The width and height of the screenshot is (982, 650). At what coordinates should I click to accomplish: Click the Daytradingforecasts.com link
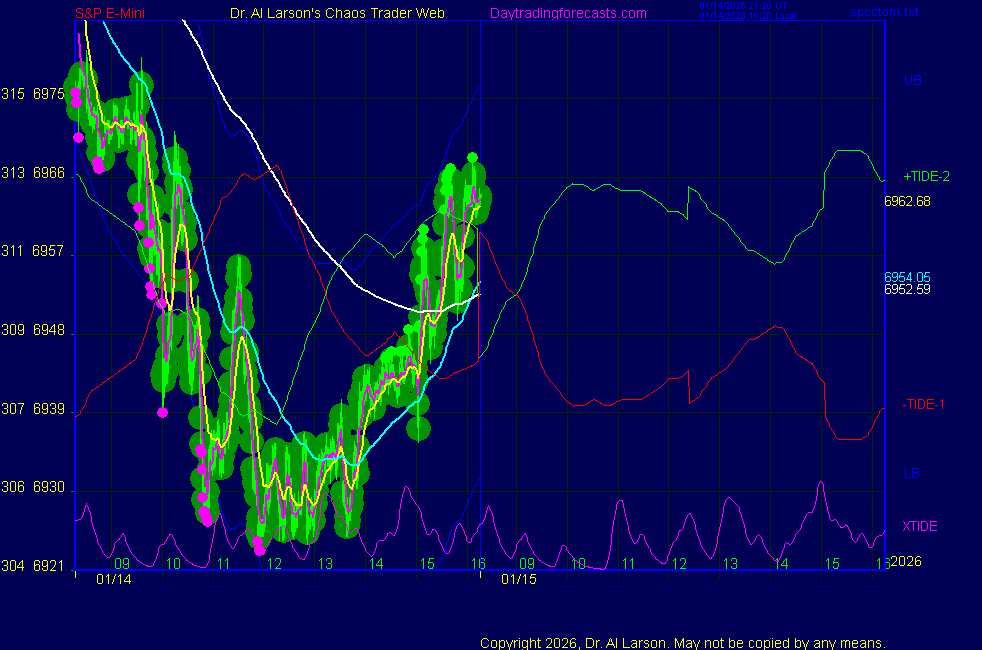tap(567, 13)
